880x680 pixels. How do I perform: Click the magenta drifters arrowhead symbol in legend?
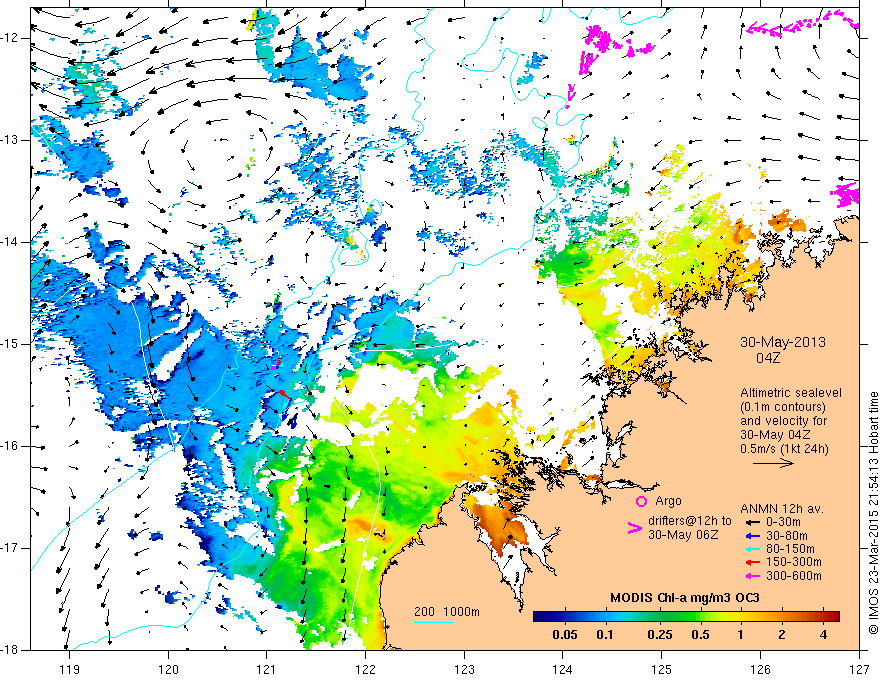634,528
